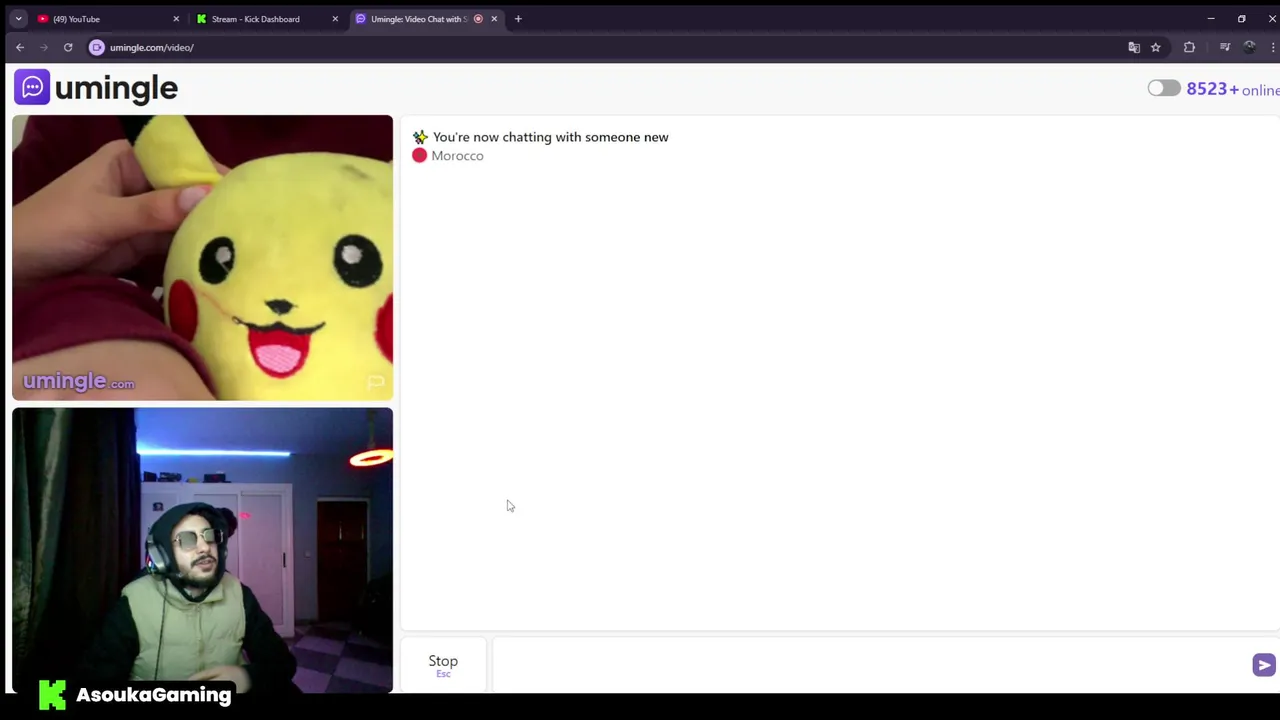The image size is (1280, 720).
Task: Send message with purple arrow button
Action: pyautogui.click(x=1264, y=665)
